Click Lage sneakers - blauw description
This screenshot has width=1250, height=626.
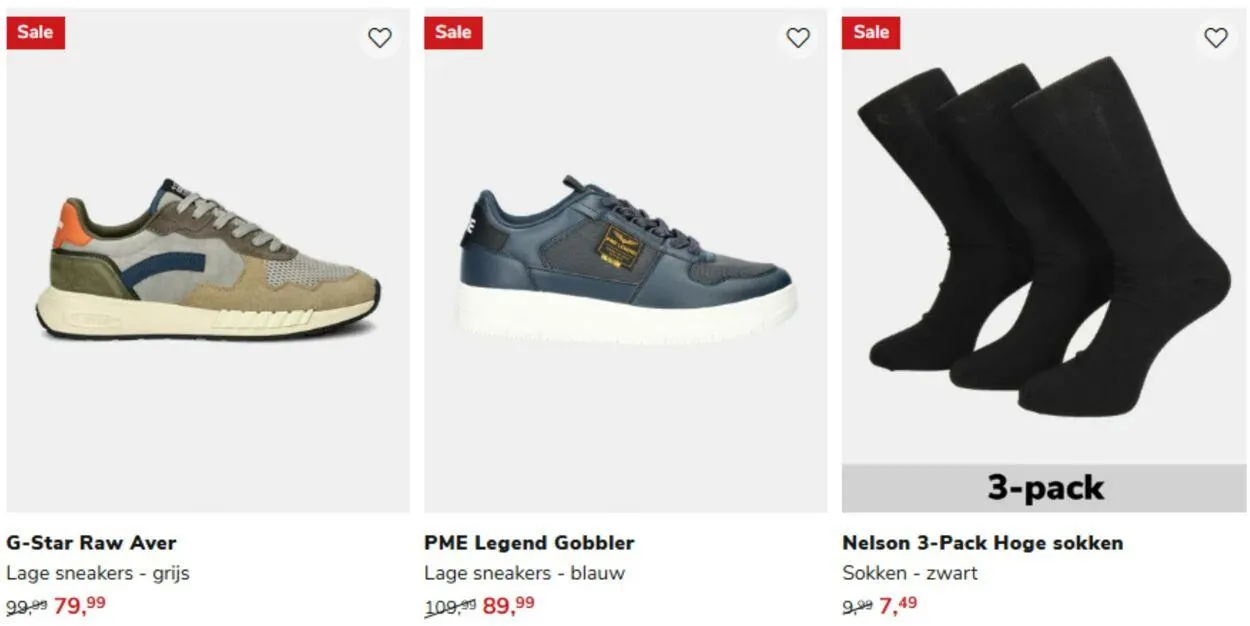coord(524,573)
